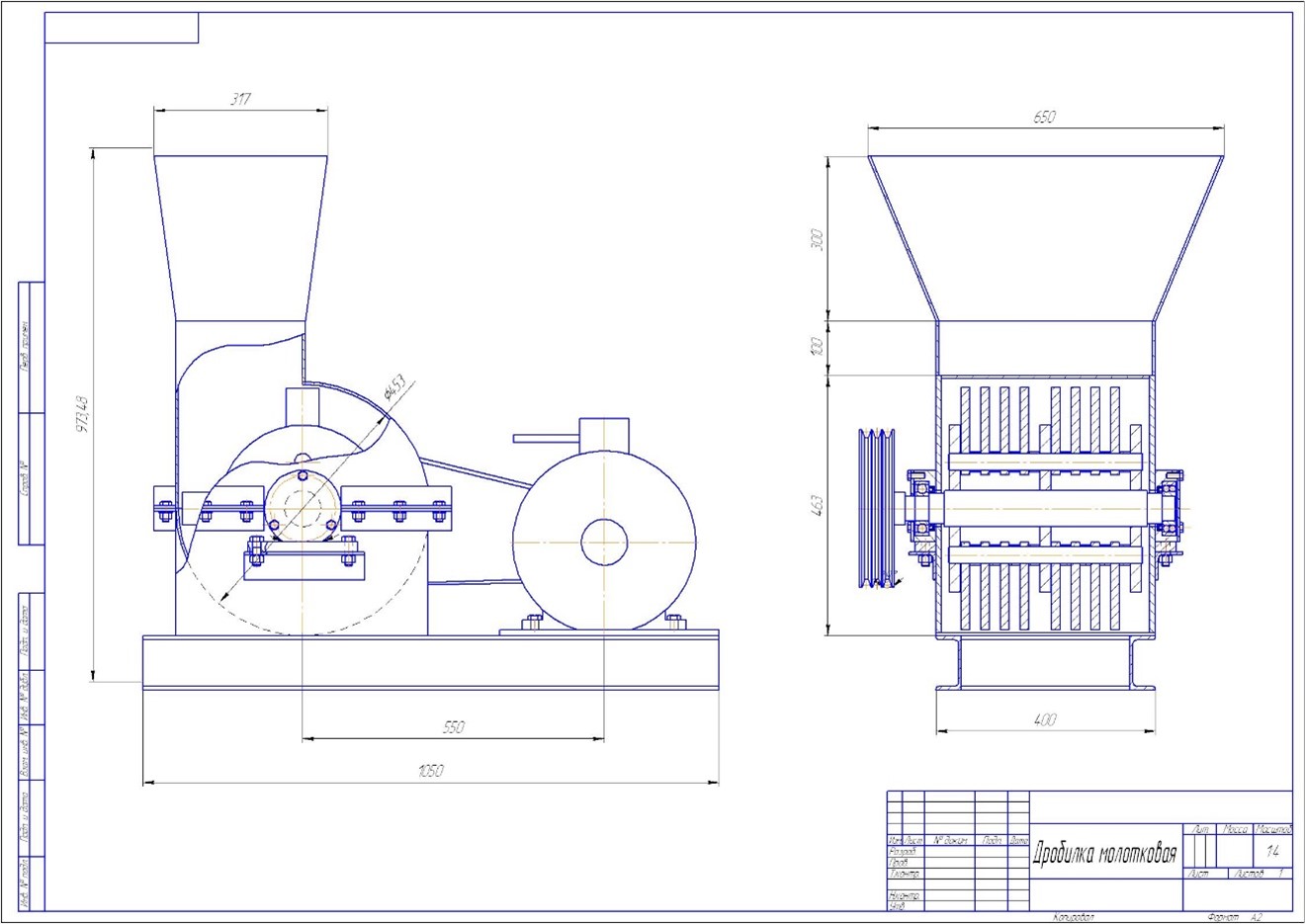Select the Н.контр. row label

tap(905, 895)
